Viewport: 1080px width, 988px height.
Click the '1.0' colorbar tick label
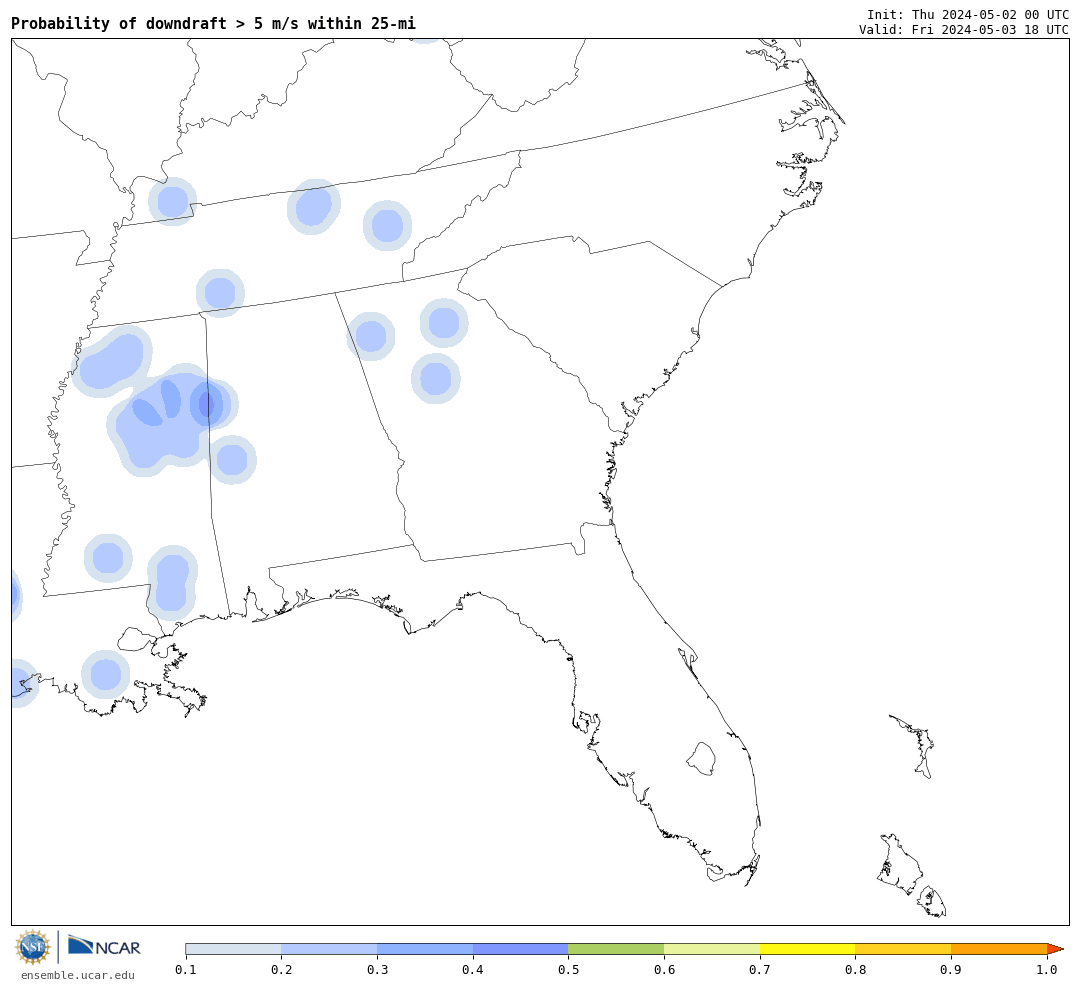(x=1047, y=969)
